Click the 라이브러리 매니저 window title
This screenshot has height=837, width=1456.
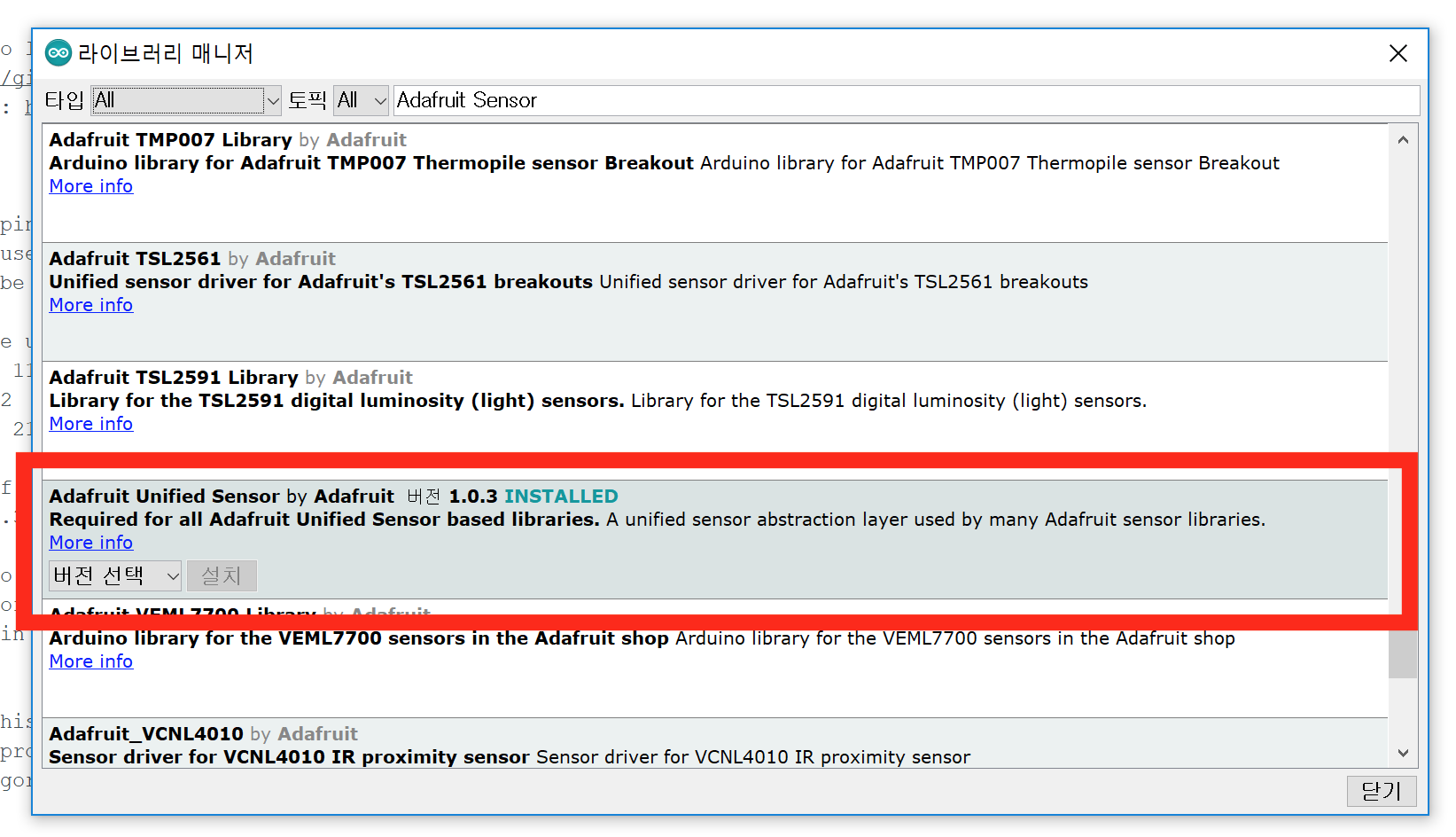point(166,53)
